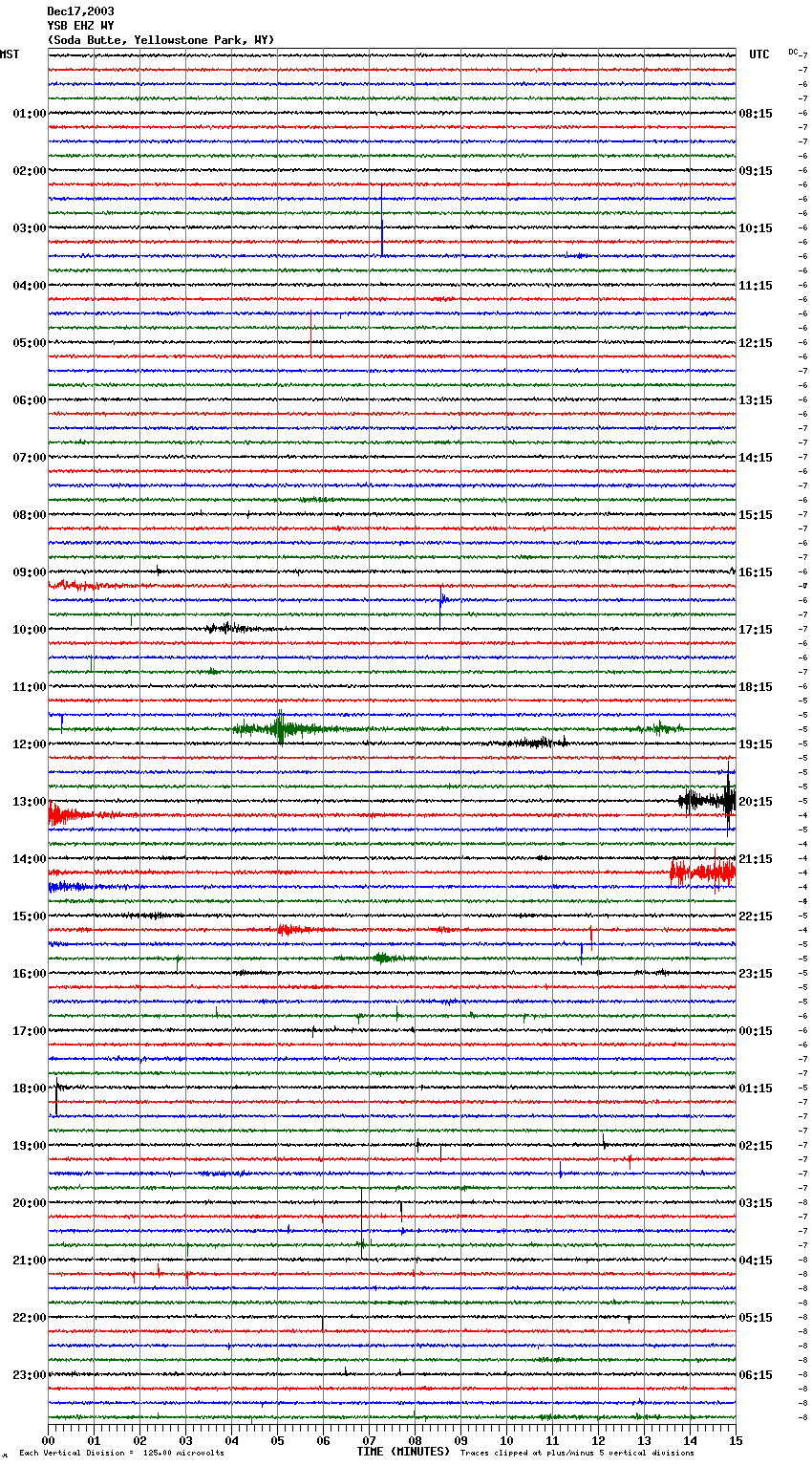Click the "MST" header label

tap(10, 54)
